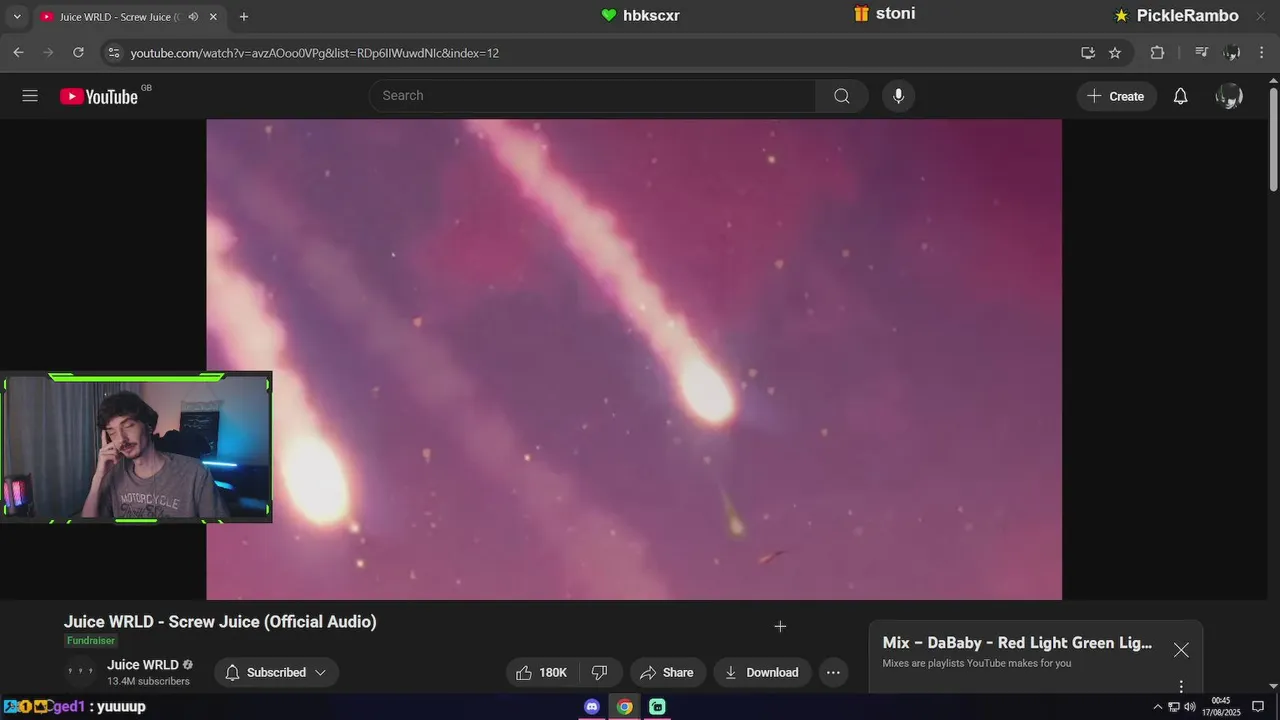
Task: Select the Juice WRLD - Screw Juice tab
Action: pos(119,17)
